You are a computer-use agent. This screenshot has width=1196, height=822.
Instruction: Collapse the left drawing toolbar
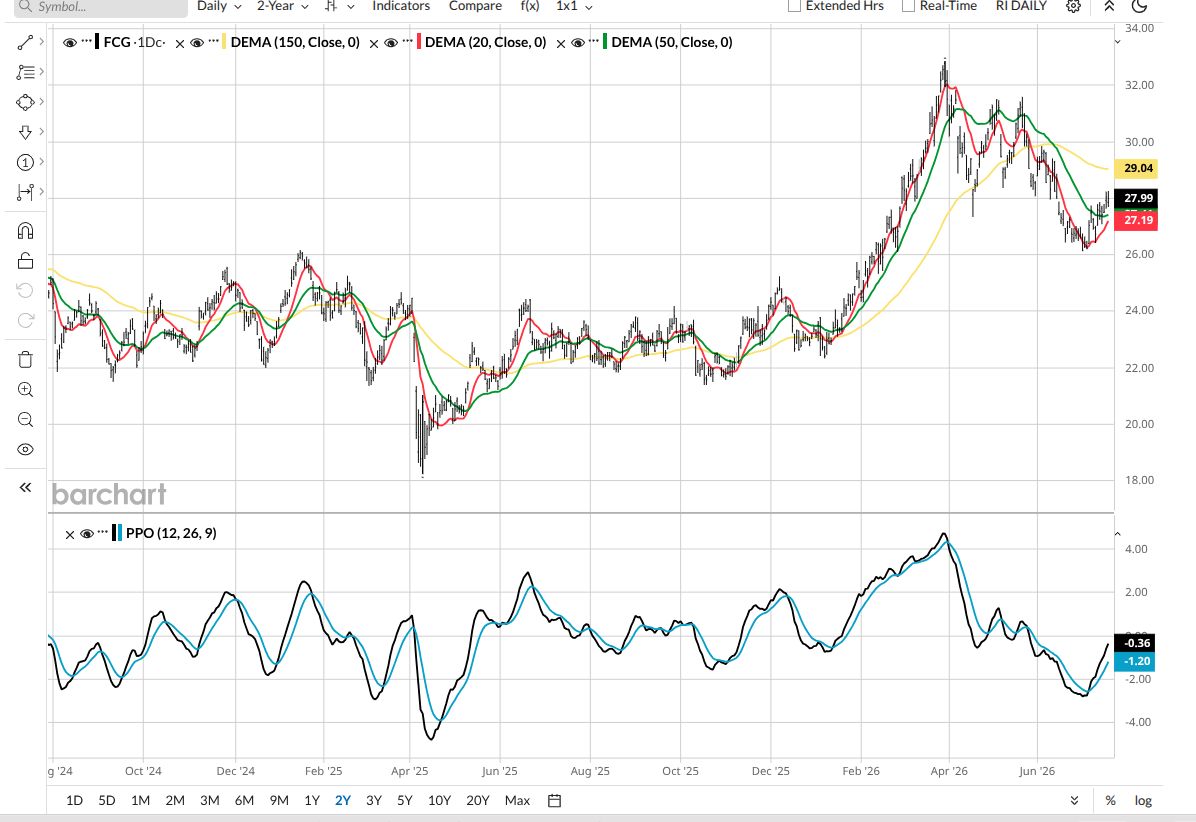(25, 487)
